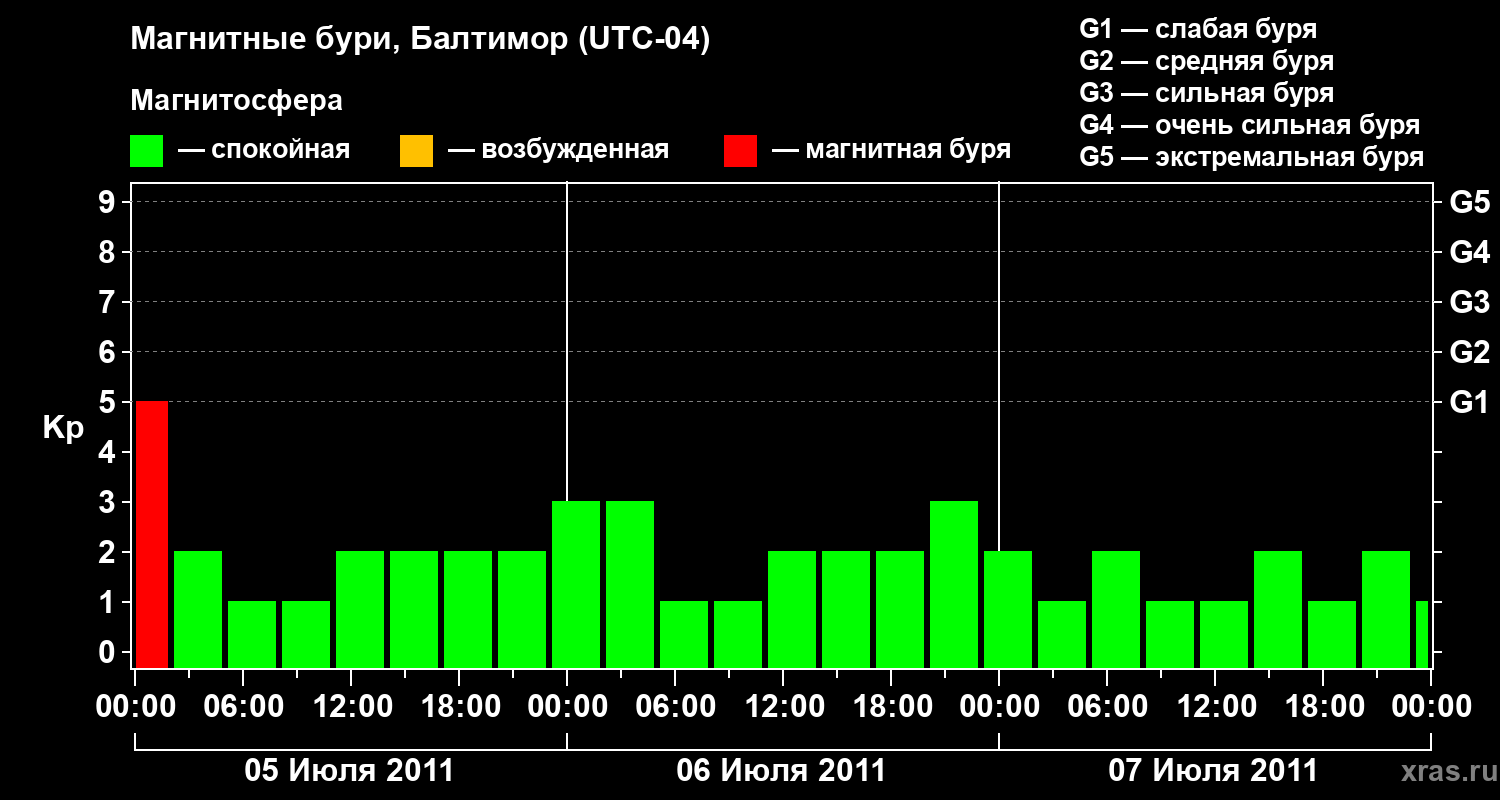Click the '— магнитная буря' legend label

891,151
